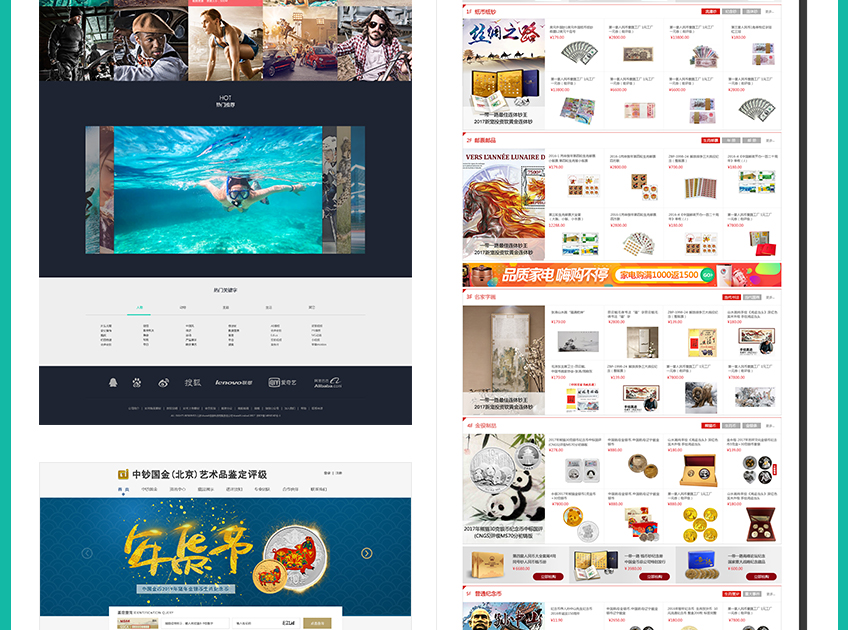
Task: Click the red buy button on gold box promo card
Action: pyautogui.click(x=548, y=576)
